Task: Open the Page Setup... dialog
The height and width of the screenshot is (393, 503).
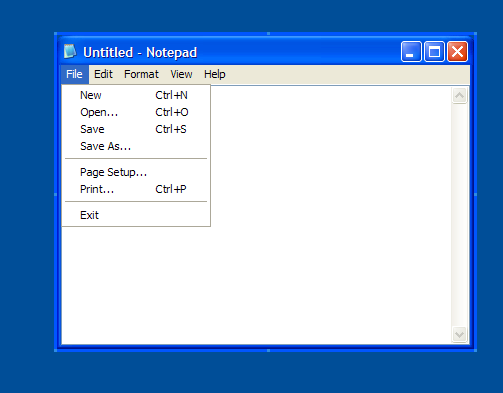Action: click(x=136, y=172)
